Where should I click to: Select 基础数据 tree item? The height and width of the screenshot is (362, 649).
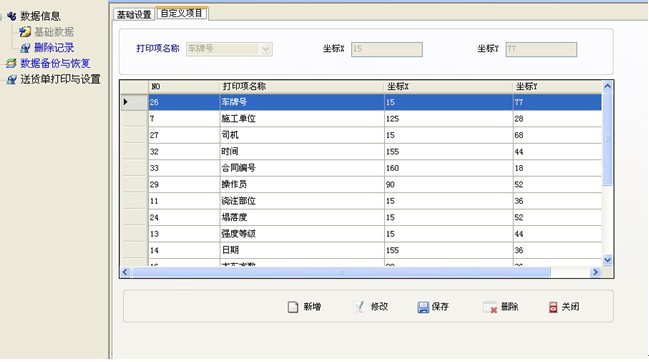click(54, 32)
